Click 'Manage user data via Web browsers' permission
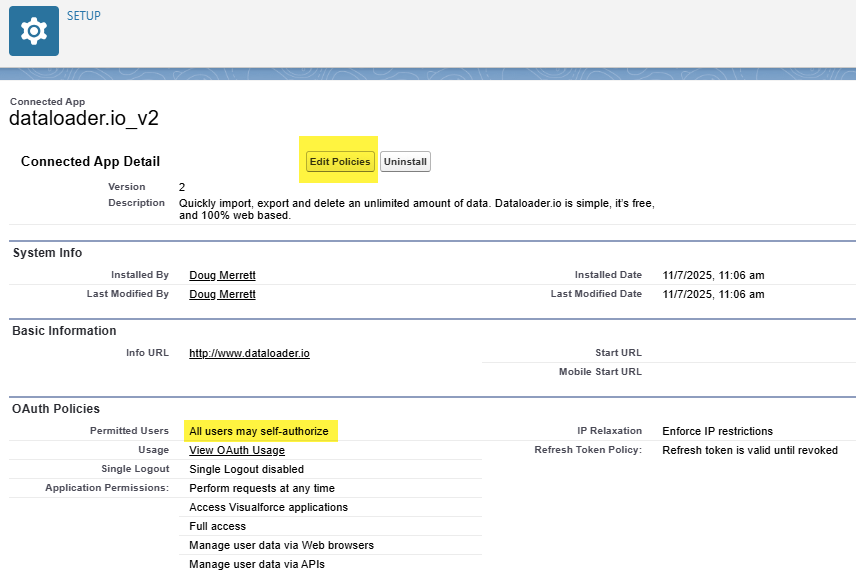Viewport: 856px width, 576px height. point(281,545)
